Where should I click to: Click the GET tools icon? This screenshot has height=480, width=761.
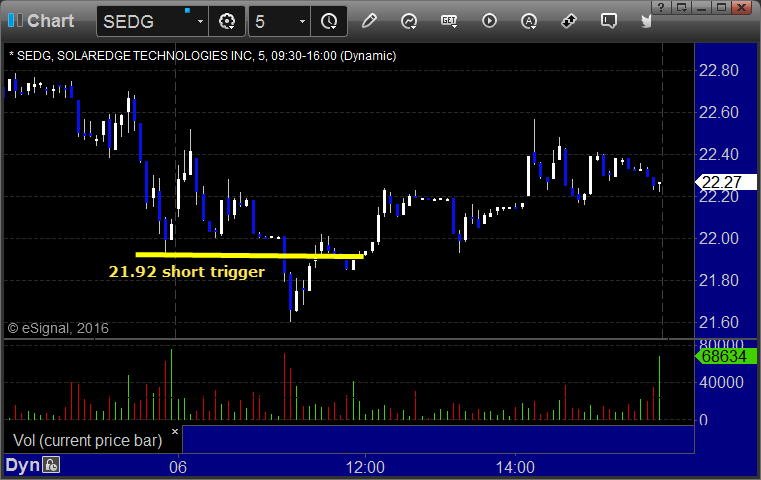point(449,21)
